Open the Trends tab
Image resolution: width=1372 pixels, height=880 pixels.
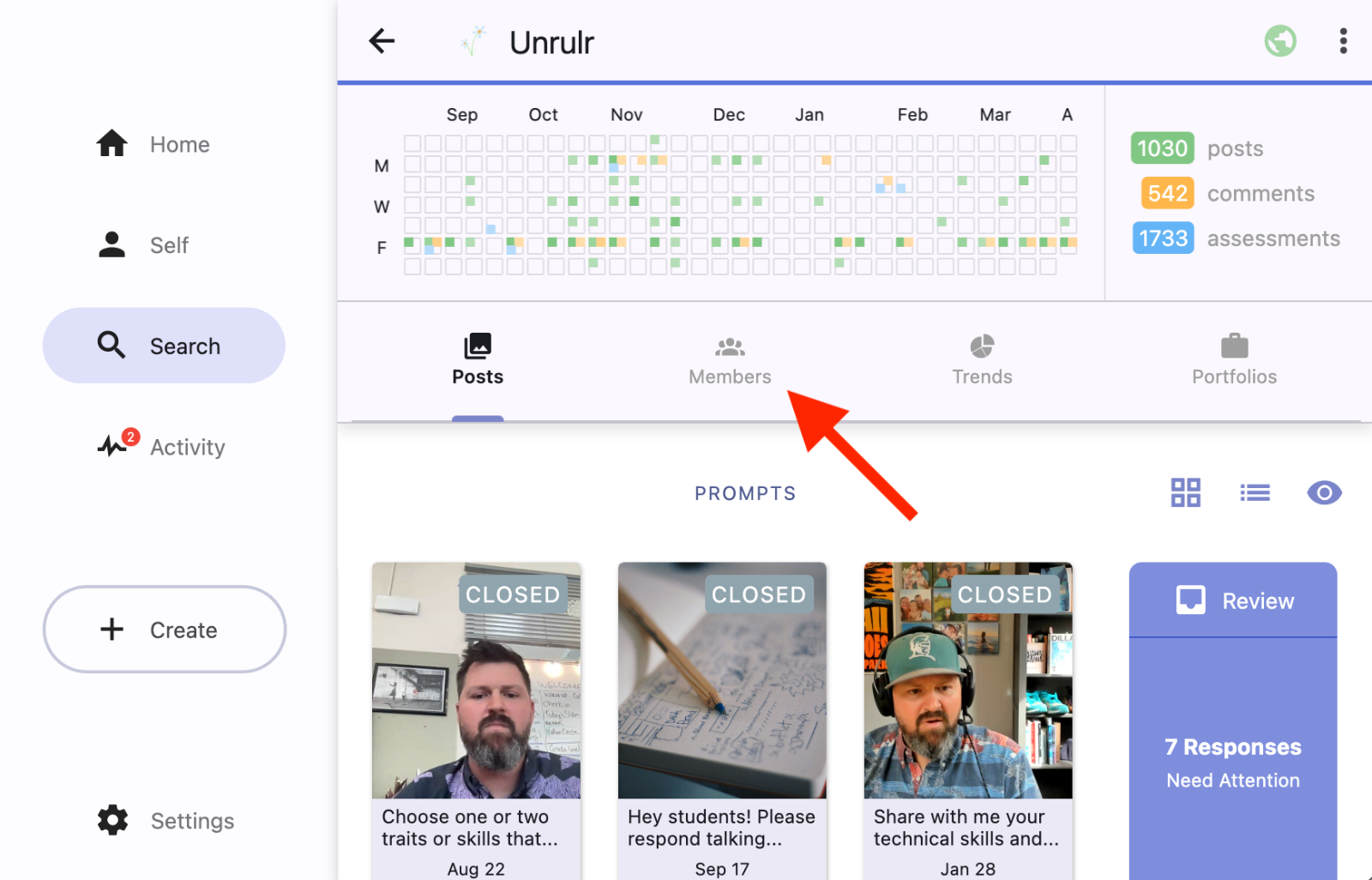982,360
